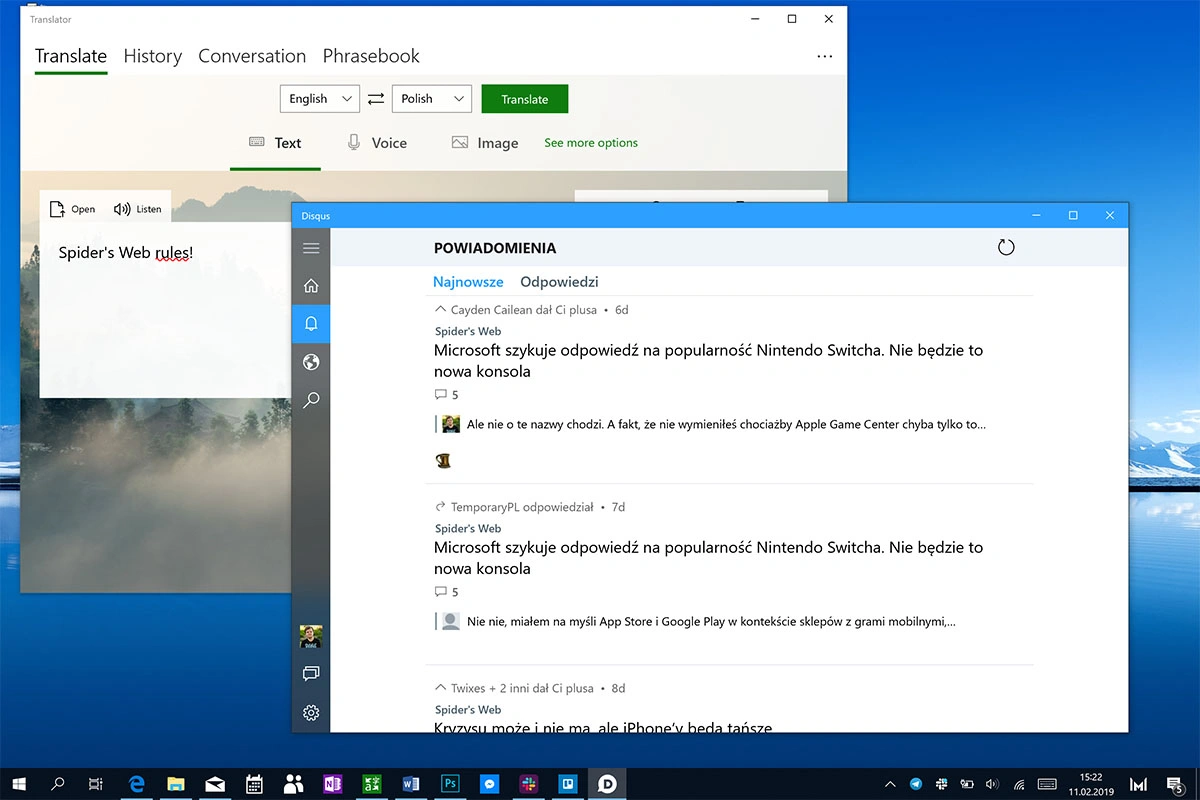Viewport: 1200px width, 800px height.
Task: Open TemporaryPL's reply article title
Action: click(708, 558)
